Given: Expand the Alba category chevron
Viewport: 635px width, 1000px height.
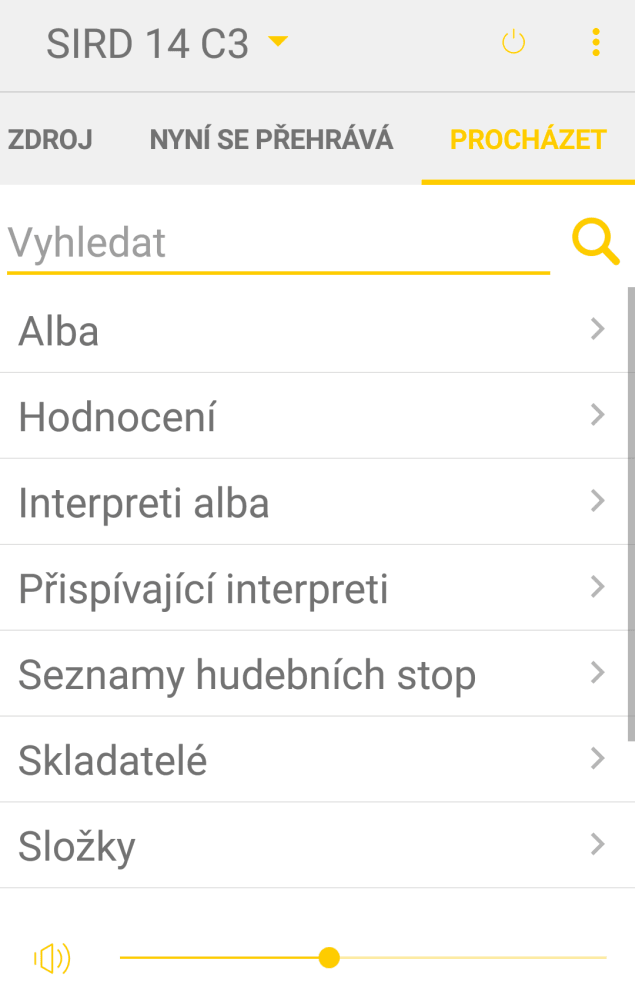Looking at the screenshot, I should (x=598, y=329).
